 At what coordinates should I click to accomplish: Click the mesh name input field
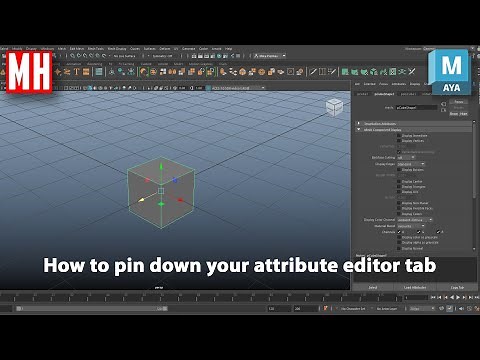pos(416,108)
